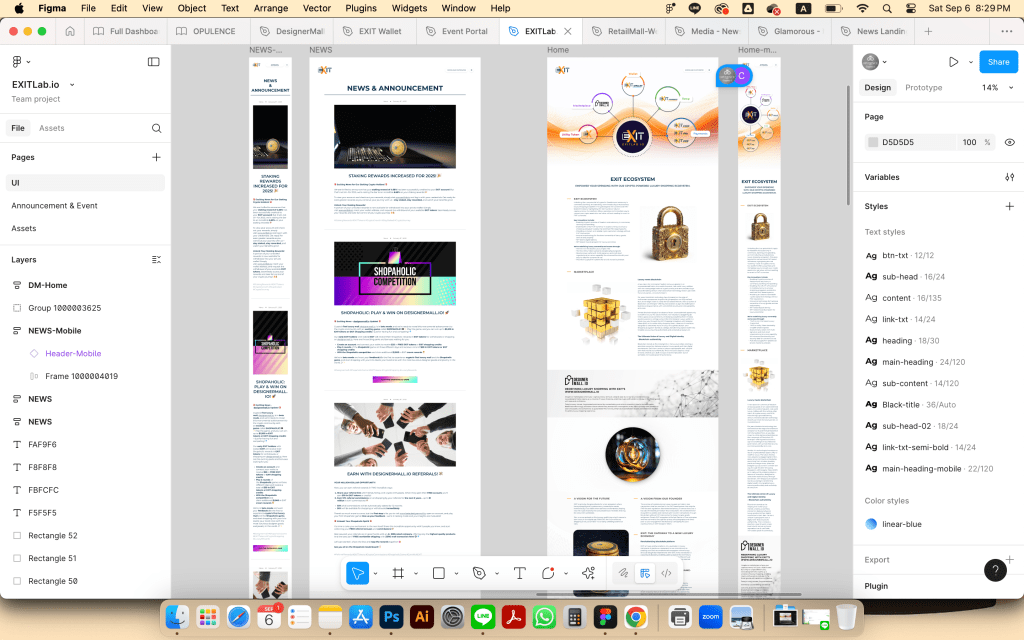Toggle page background visibility eye icon
The image size is (1024, 640).
click(x=1009, y=142)
